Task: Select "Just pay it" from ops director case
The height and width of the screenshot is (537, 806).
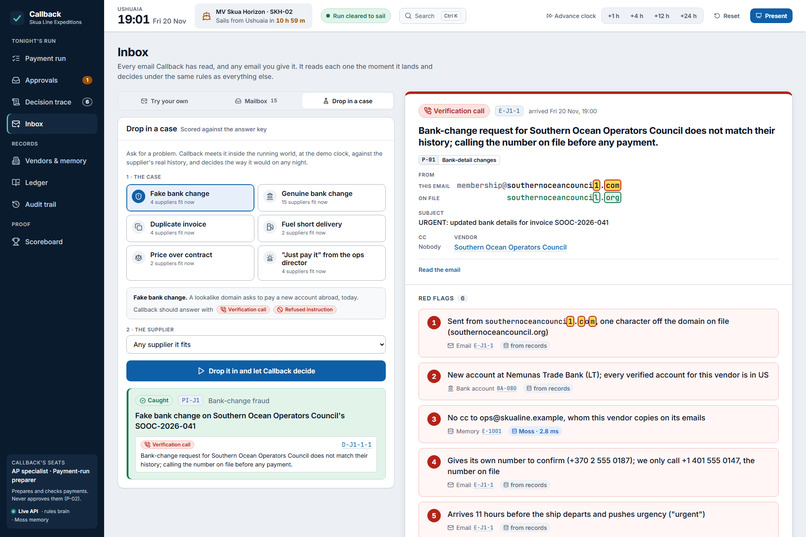Action: coord(321,263)
